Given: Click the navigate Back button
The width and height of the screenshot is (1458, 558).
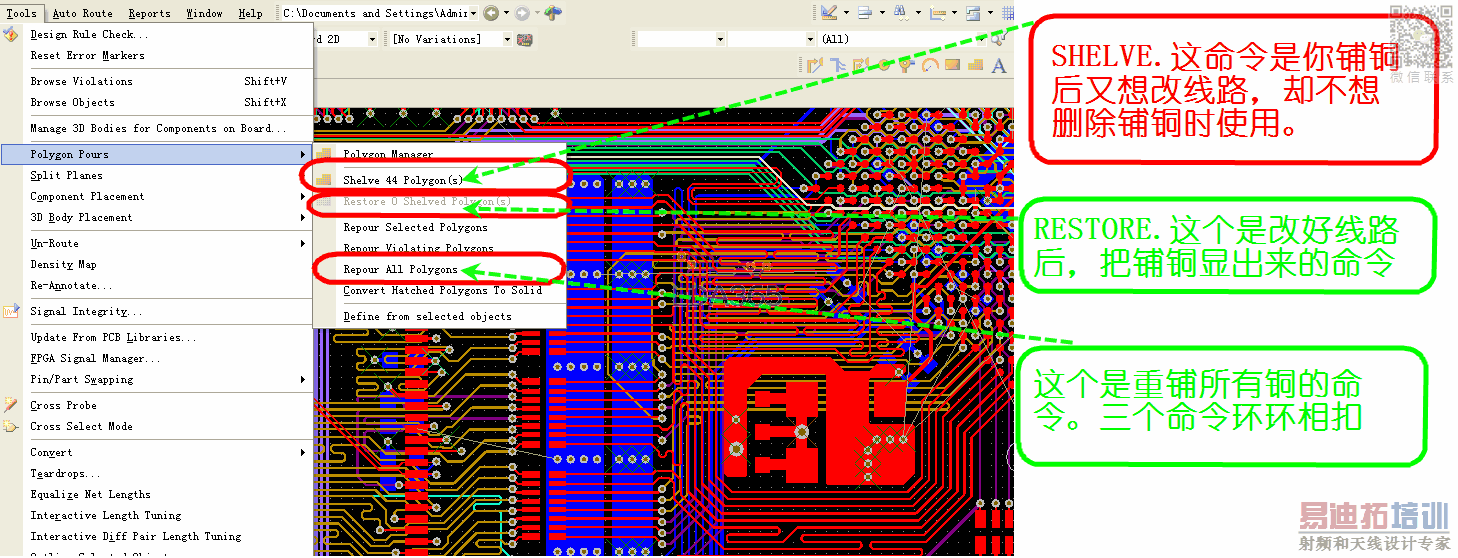Looking at the screenshot, I should tap(490, 13).
